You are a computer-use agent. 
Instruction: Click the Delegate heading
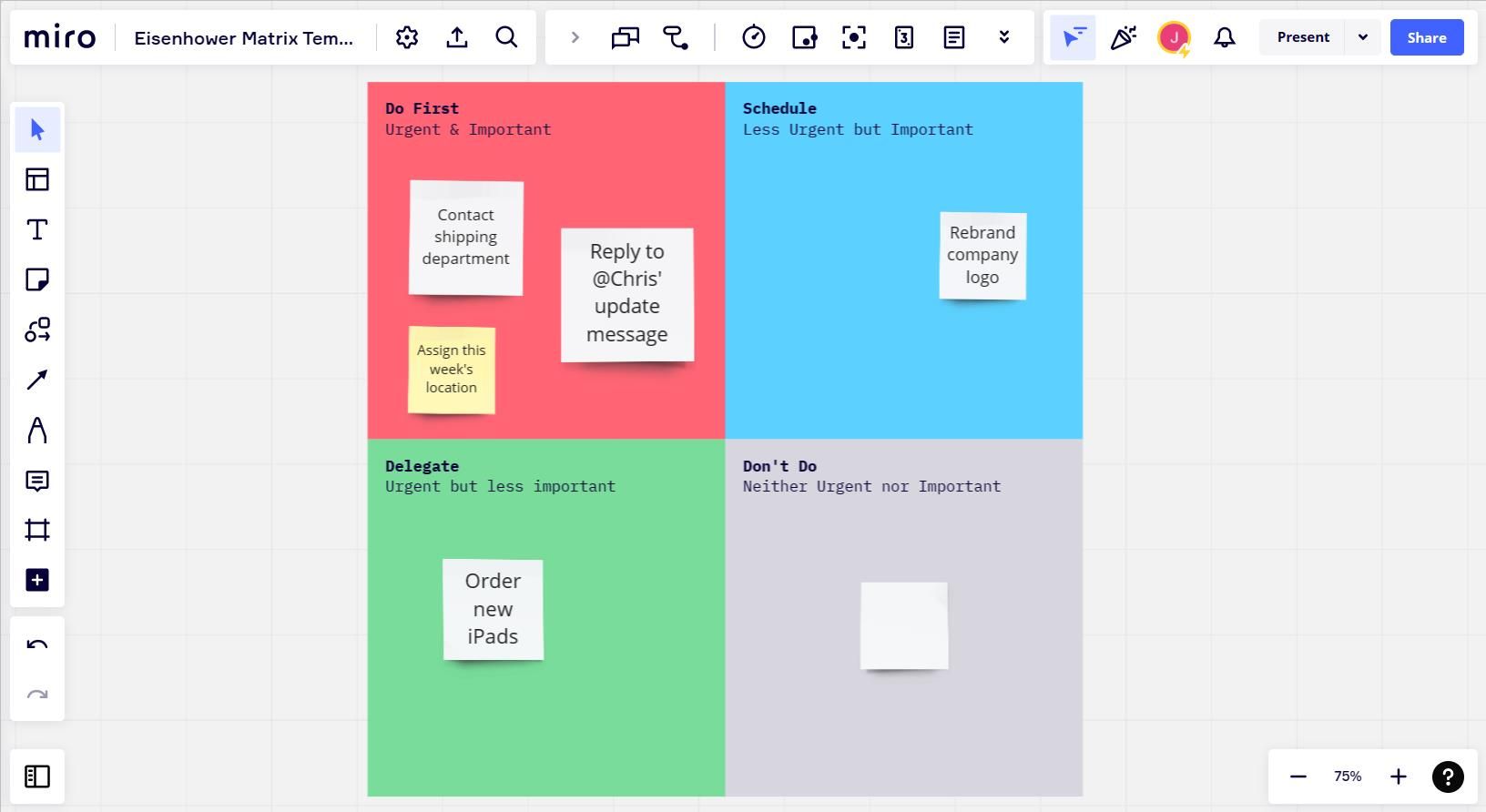[x=422, y=466]
